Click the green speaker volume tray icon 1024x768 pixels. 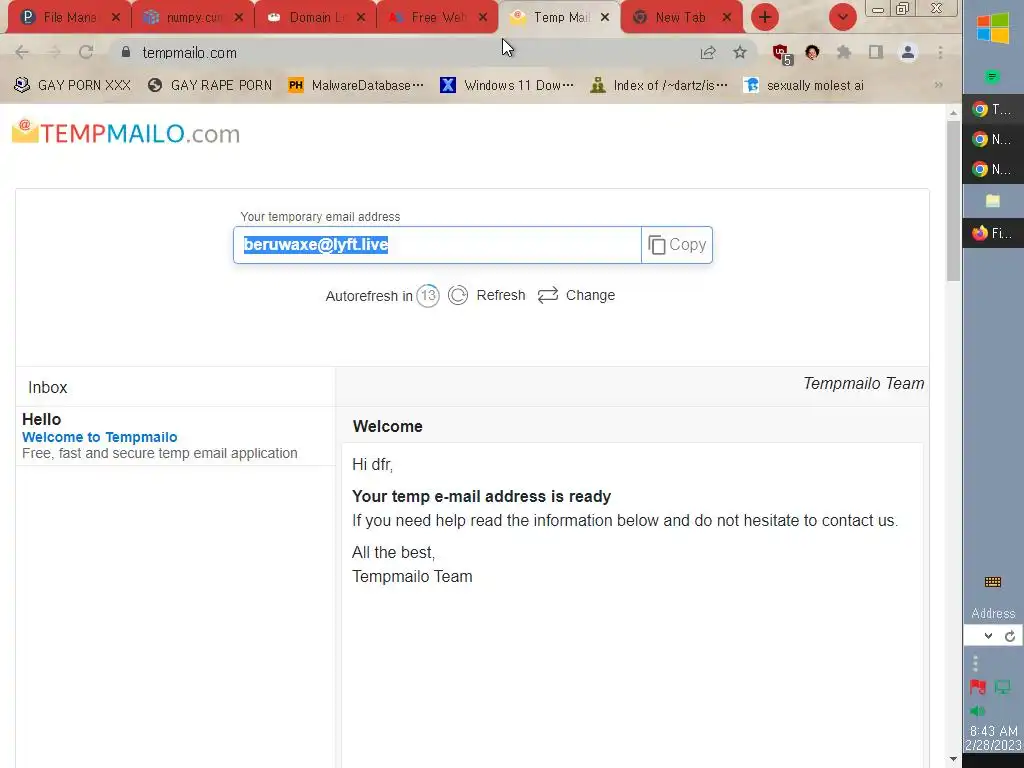point(977,711)
